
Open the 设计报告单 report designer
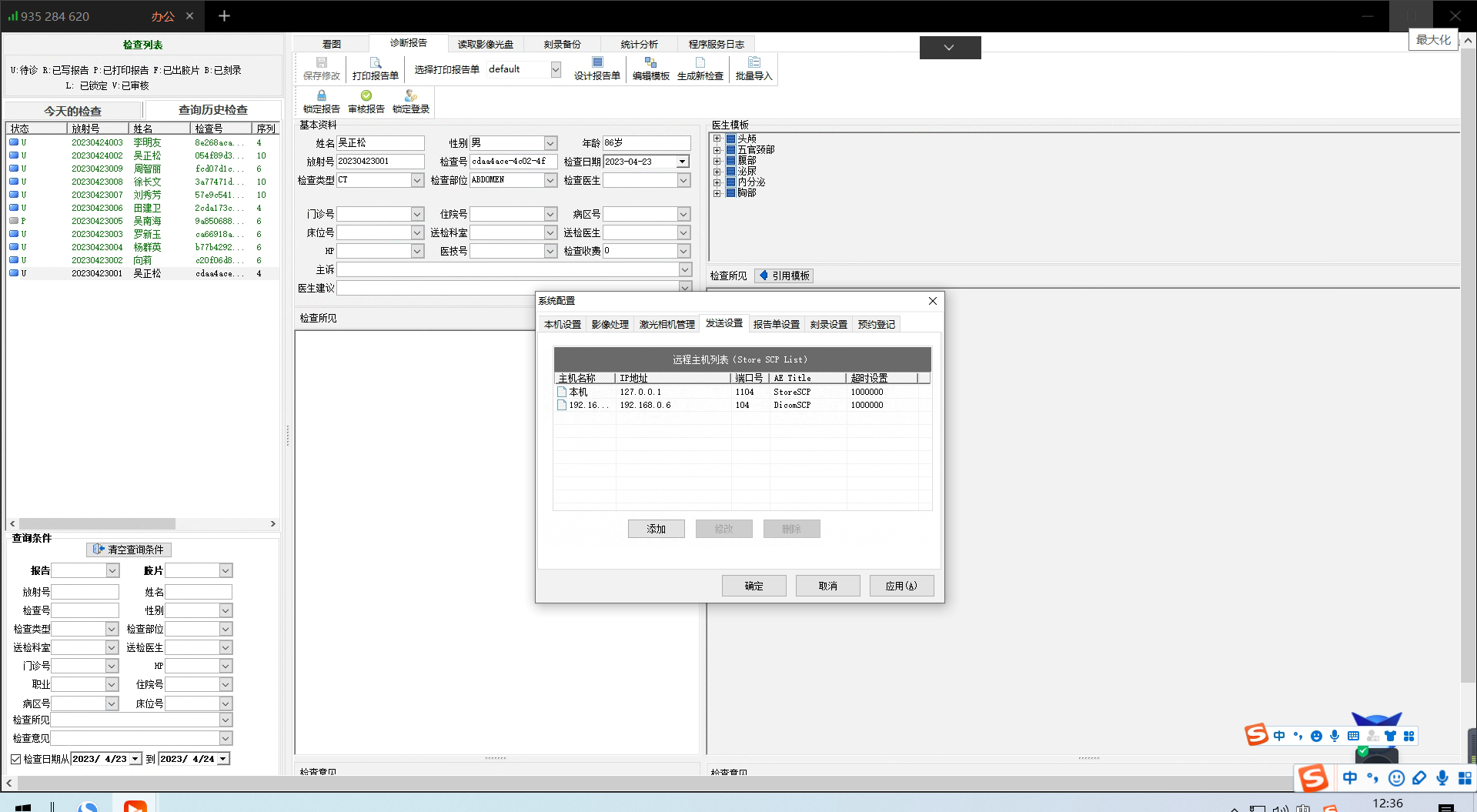pyautogui.click(x=597, y=63)
